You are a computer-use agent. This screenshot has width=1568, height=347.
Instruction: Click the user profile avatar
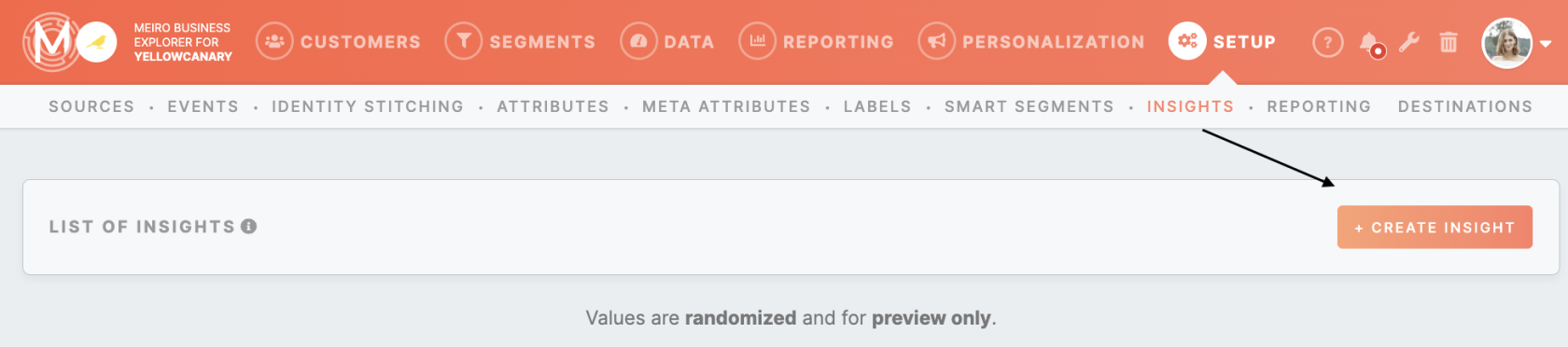point(1507,43)
